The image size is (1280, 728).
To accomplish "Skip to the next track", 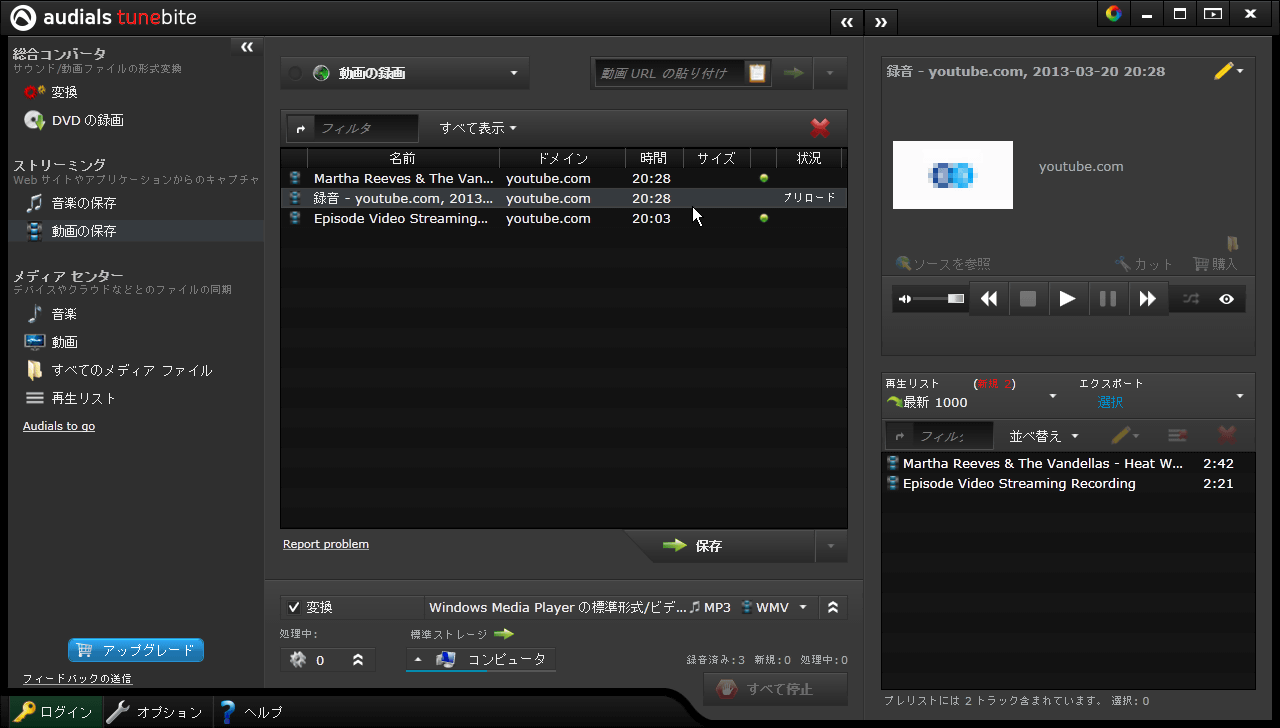I will pos(1148,299).
